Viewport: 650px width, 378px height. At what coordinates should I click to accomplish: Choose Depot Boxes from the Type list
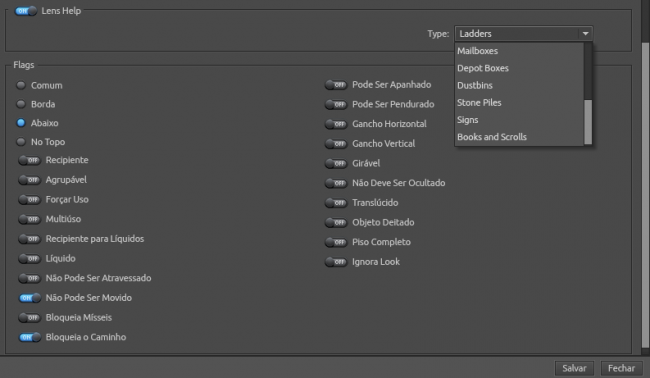pyautogui.click(x=519, y=68)
